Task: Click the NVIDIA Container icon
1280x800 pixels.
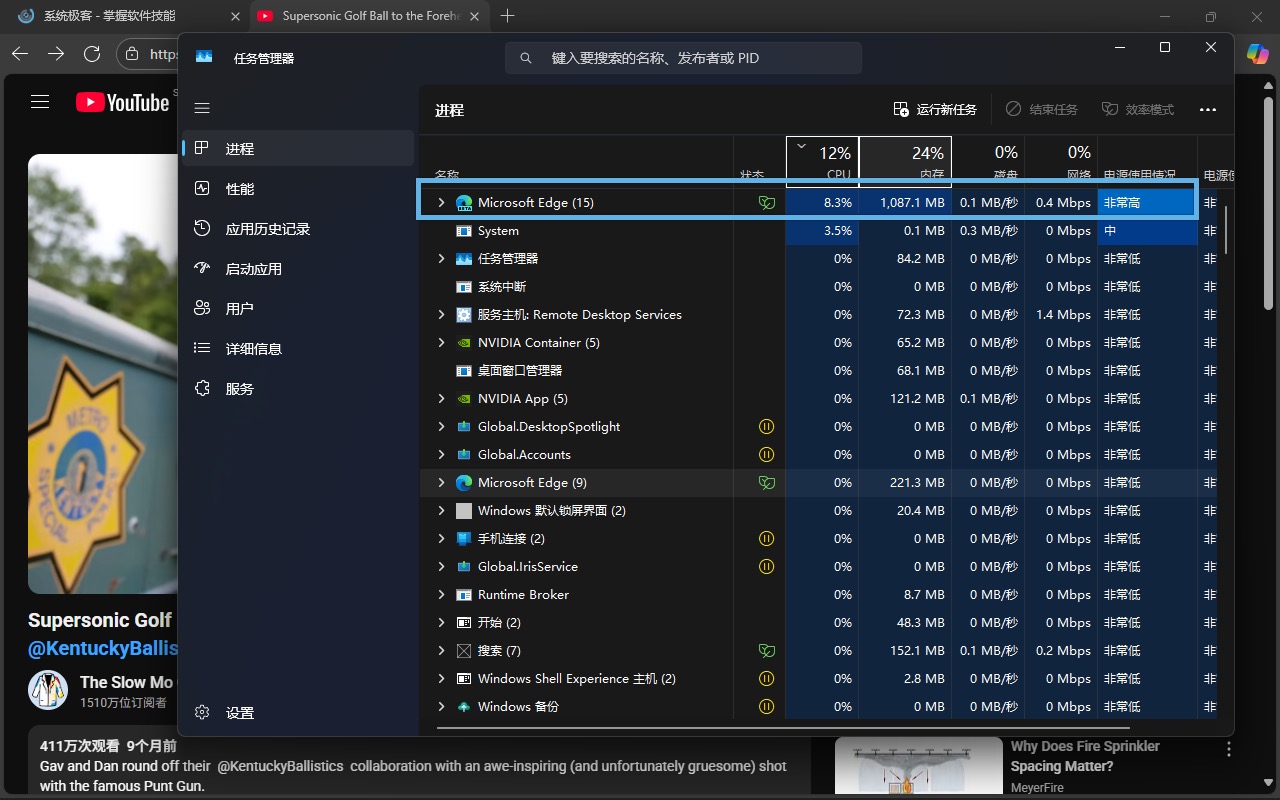Action: click(x=464, y=342)
